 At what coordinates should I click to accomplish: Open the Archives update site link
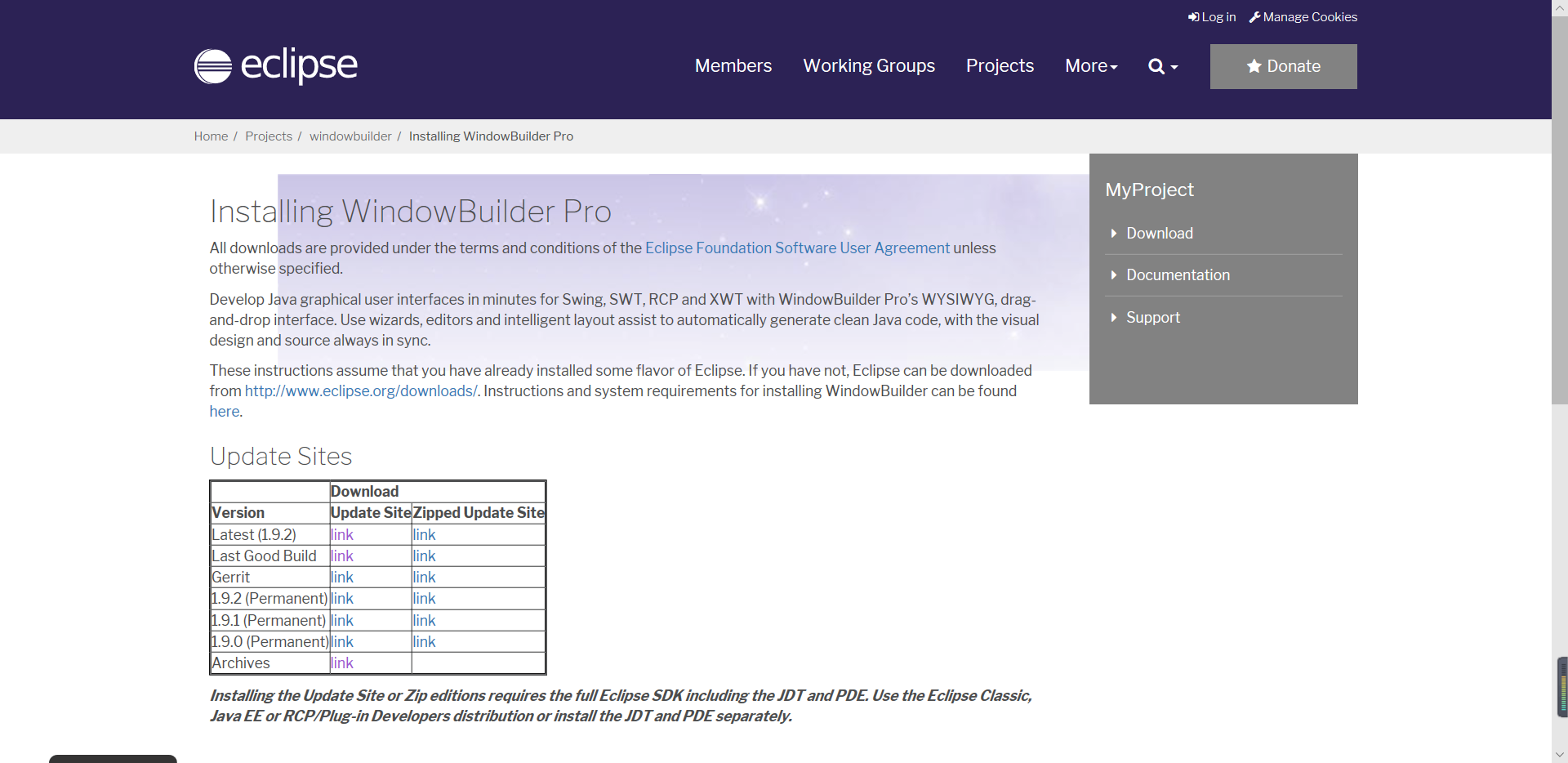tap(341, 663)
